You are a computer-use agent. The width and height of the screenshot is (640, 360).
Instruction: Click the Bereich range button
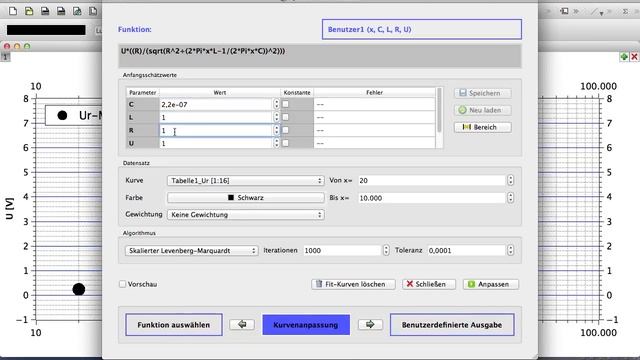coord(482,127)
